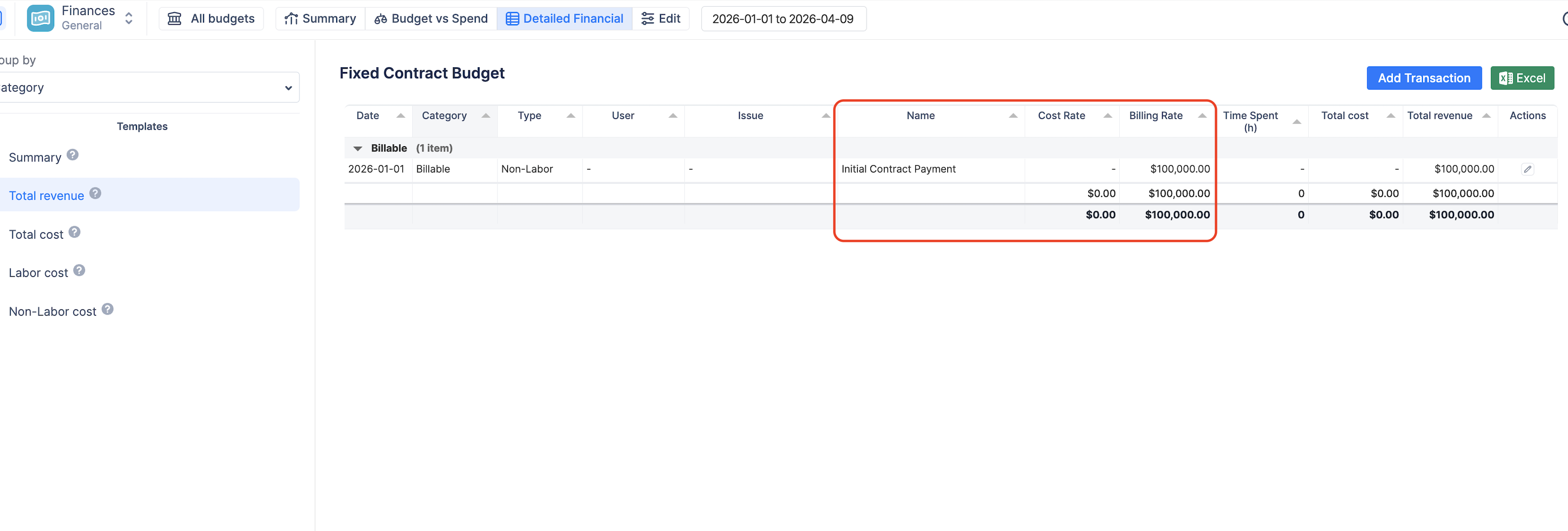The height and width of the screenshot is (531, 1568).
Task: Click the Finances app logo icon
Action: pos(40,18)
